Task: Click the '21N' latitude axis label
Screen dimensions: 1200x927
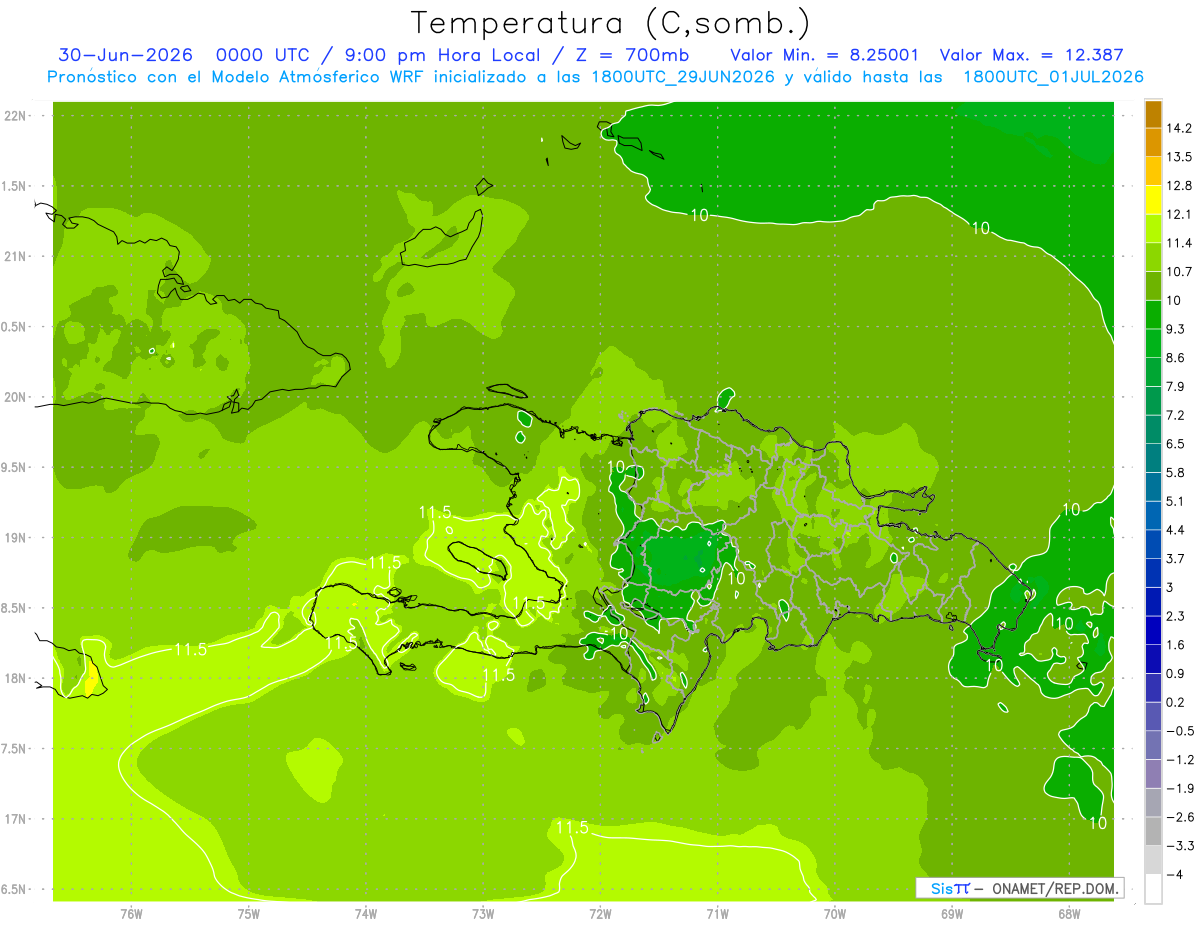Action: click(x=17, y=257)
